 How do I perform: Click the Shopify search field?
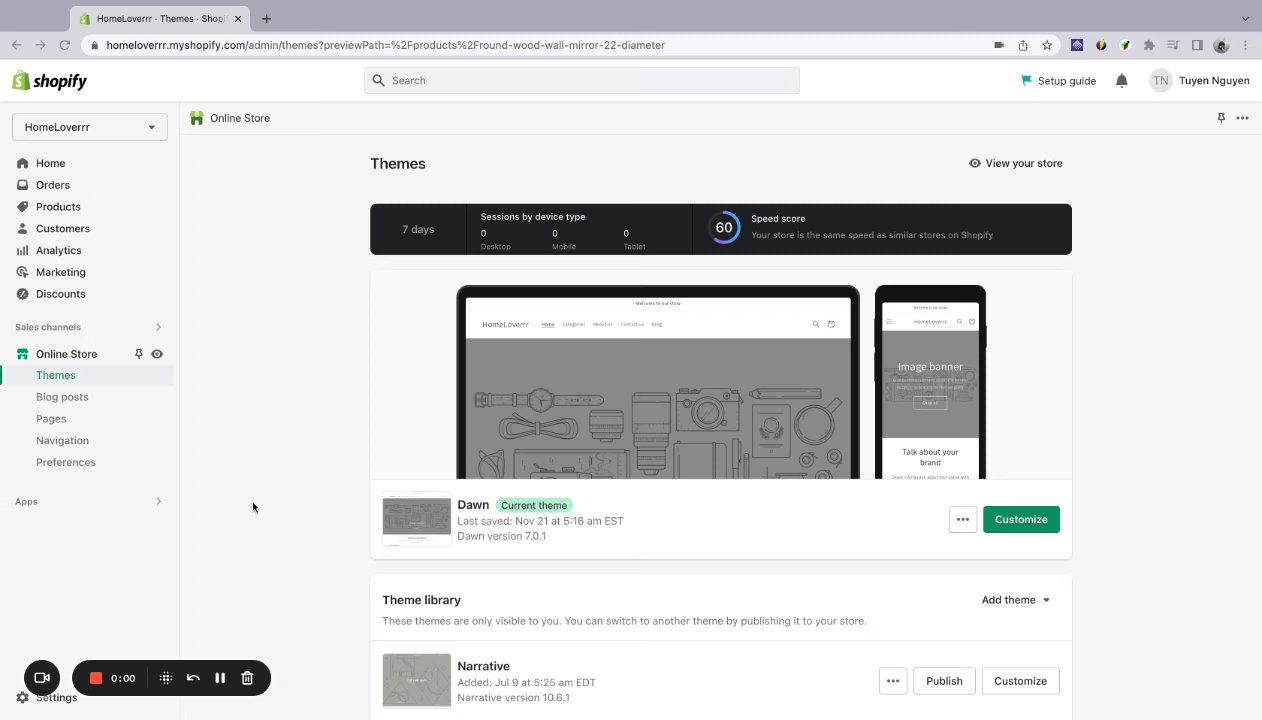pos(582,80)
